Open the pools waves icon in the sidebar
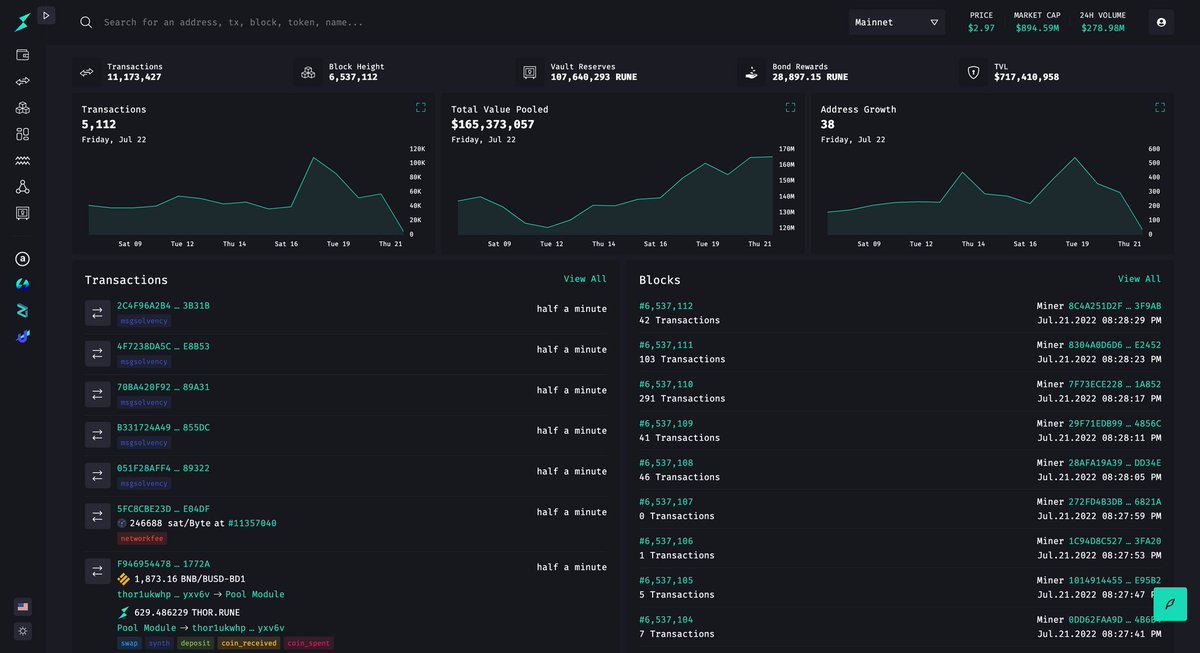The image size is (1200, 653). 22,160
